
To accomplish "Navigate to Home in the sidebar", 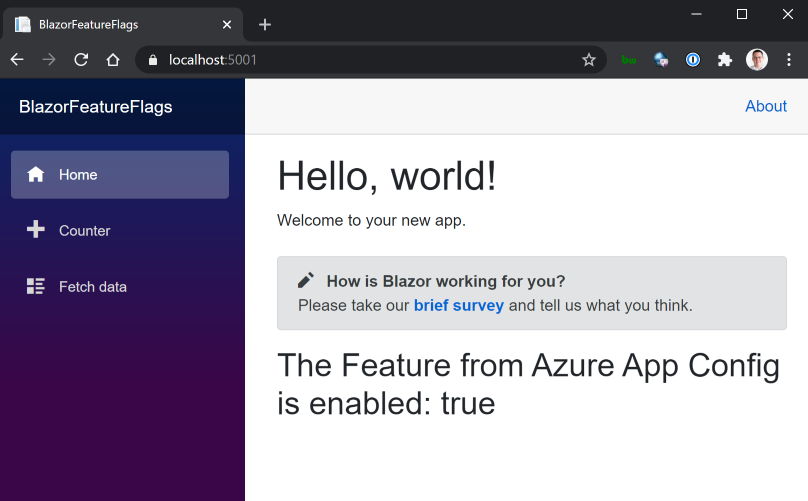I will tap(120, 175).
